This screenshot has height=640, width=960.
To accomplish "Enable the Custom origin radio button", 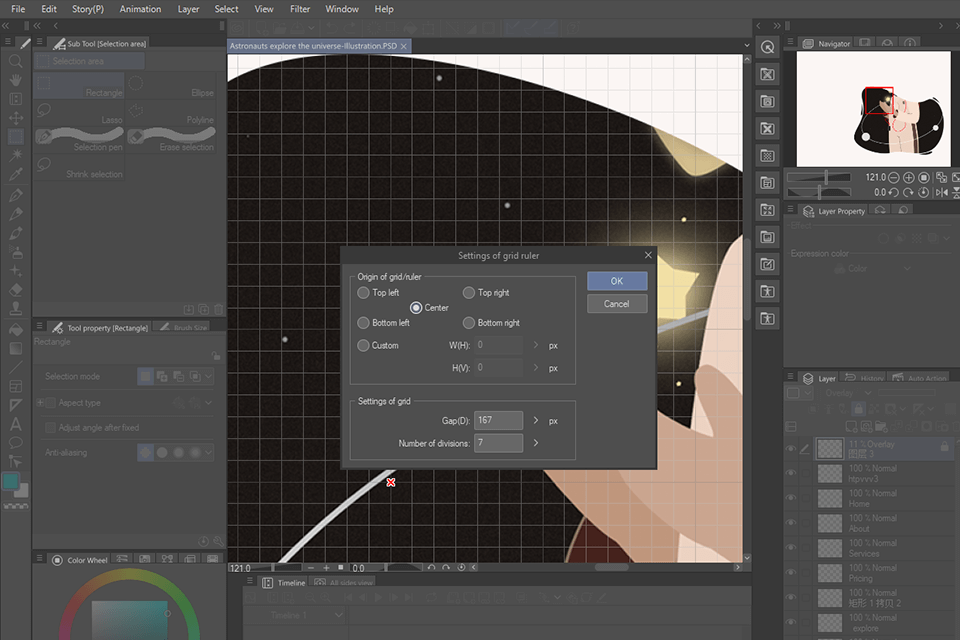I will tap(363, 345).
